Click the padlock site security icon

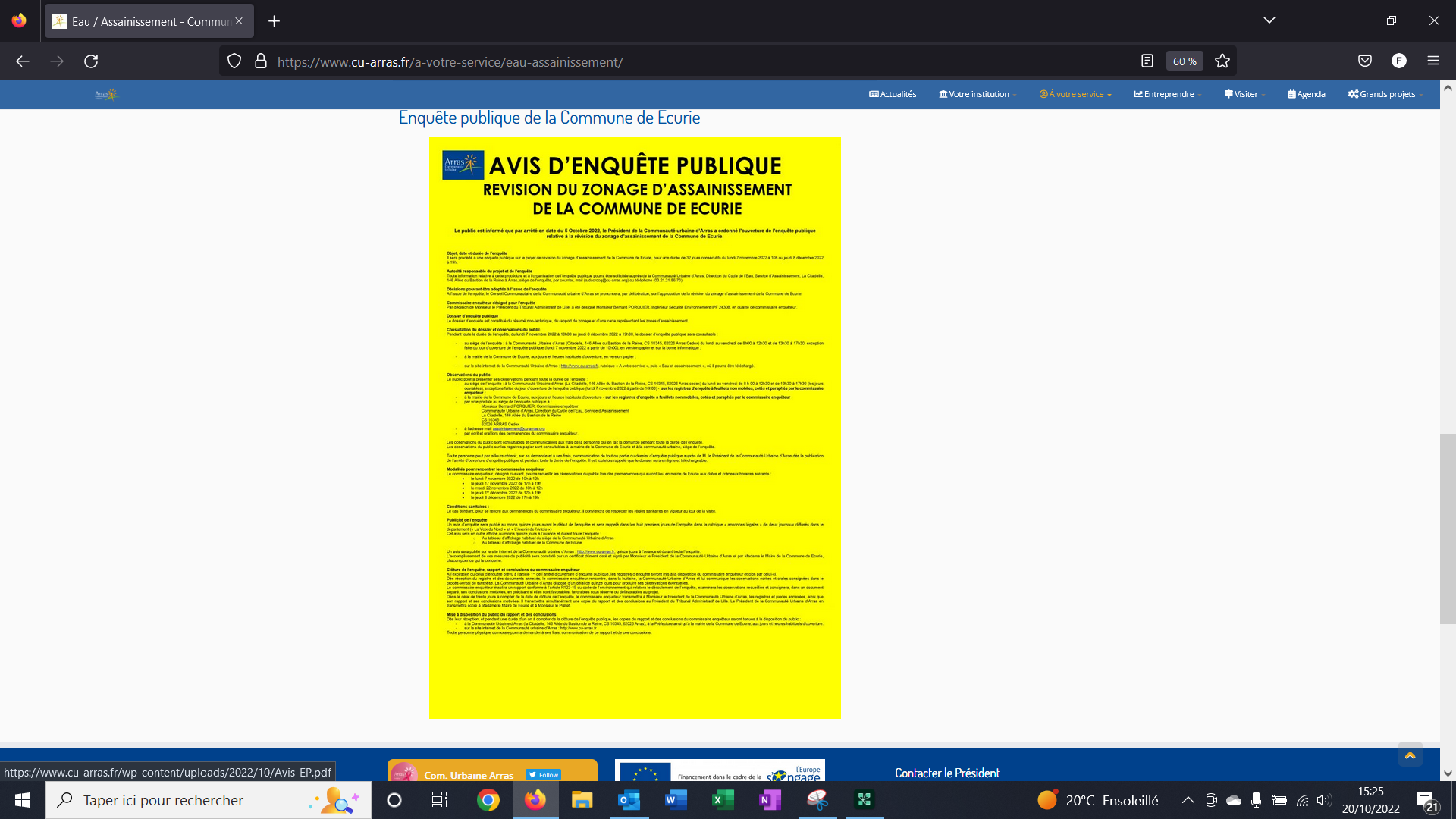tap(261, 61)
